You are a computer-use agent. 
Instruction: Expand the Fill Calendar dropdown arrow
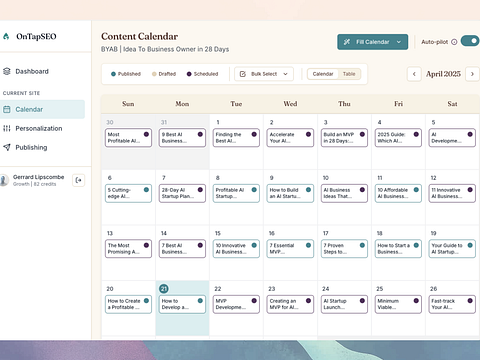coord(399,42)
